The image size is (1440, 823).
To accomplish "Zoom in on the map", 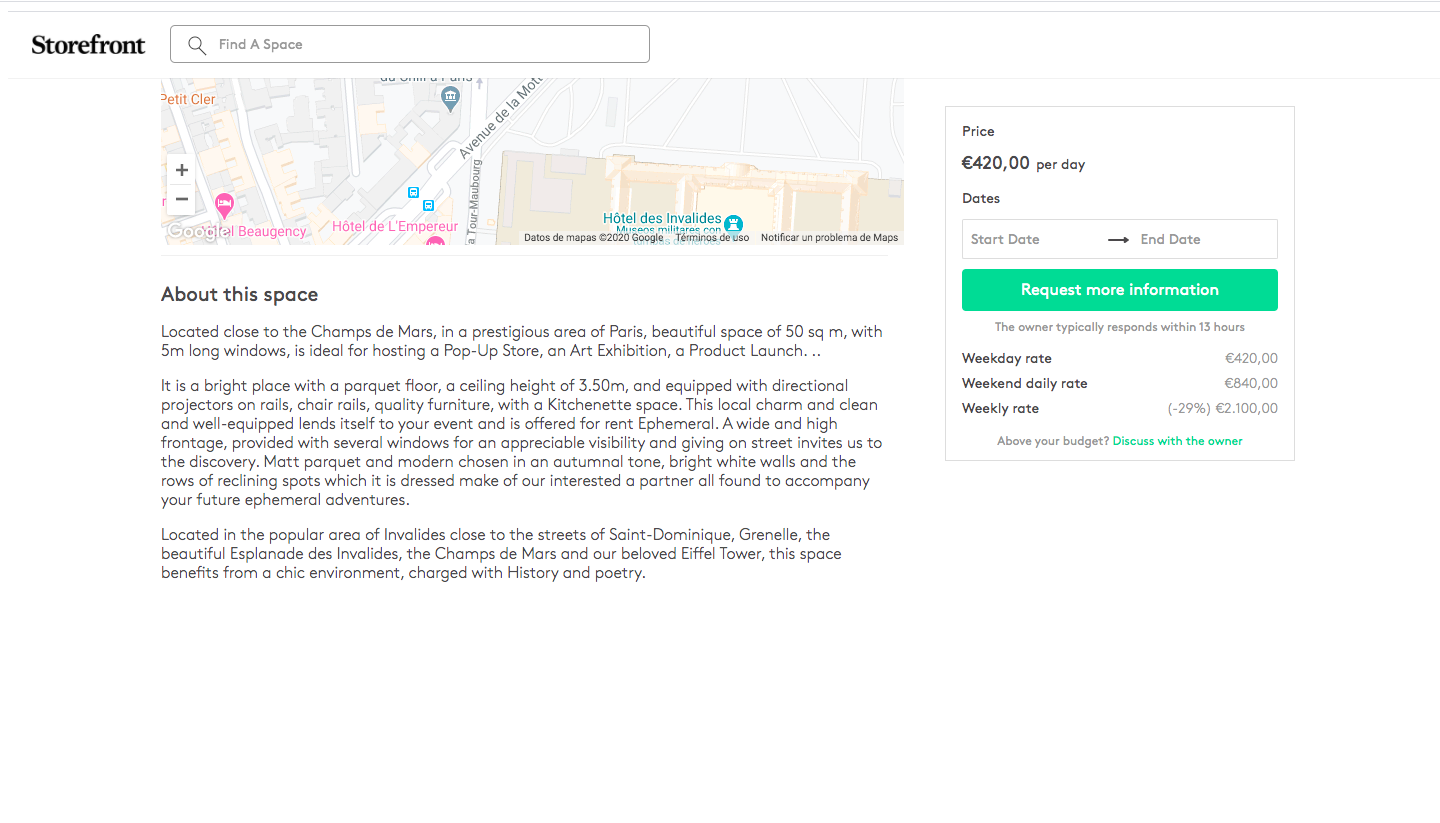I will click(x=181, y=170).
